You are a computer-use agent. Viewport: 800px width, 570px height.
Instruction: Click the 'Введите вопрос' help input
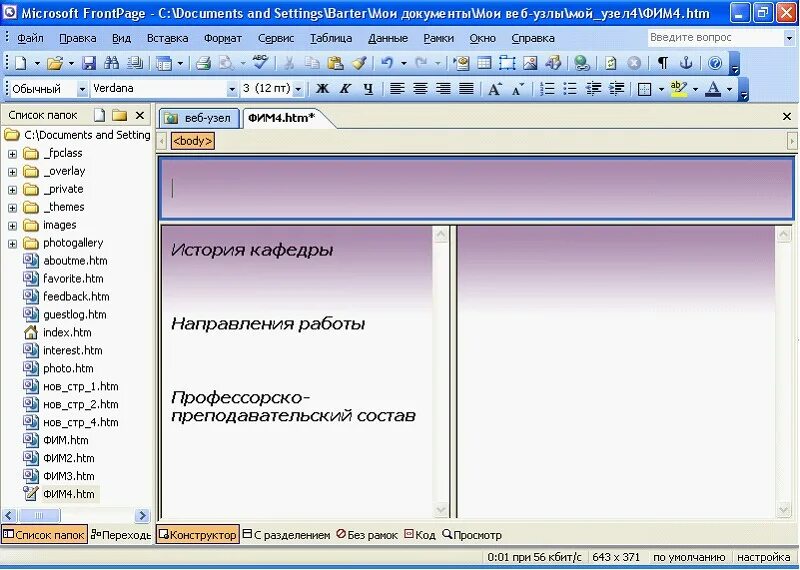pyautogui.click(x=715, y=38)
